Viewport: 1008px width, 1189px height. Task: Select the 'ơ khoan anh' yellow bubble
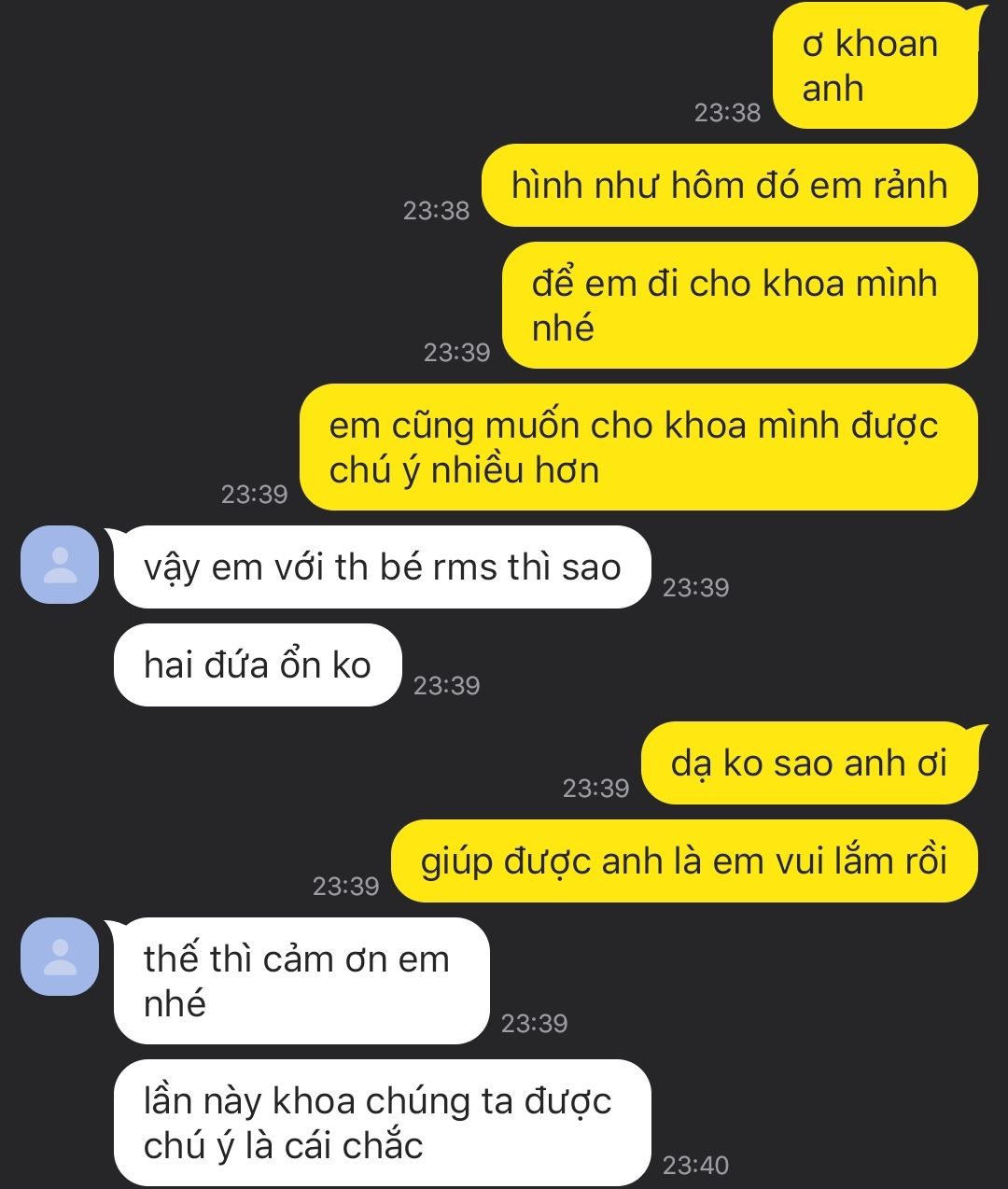(x=876, y=66)
